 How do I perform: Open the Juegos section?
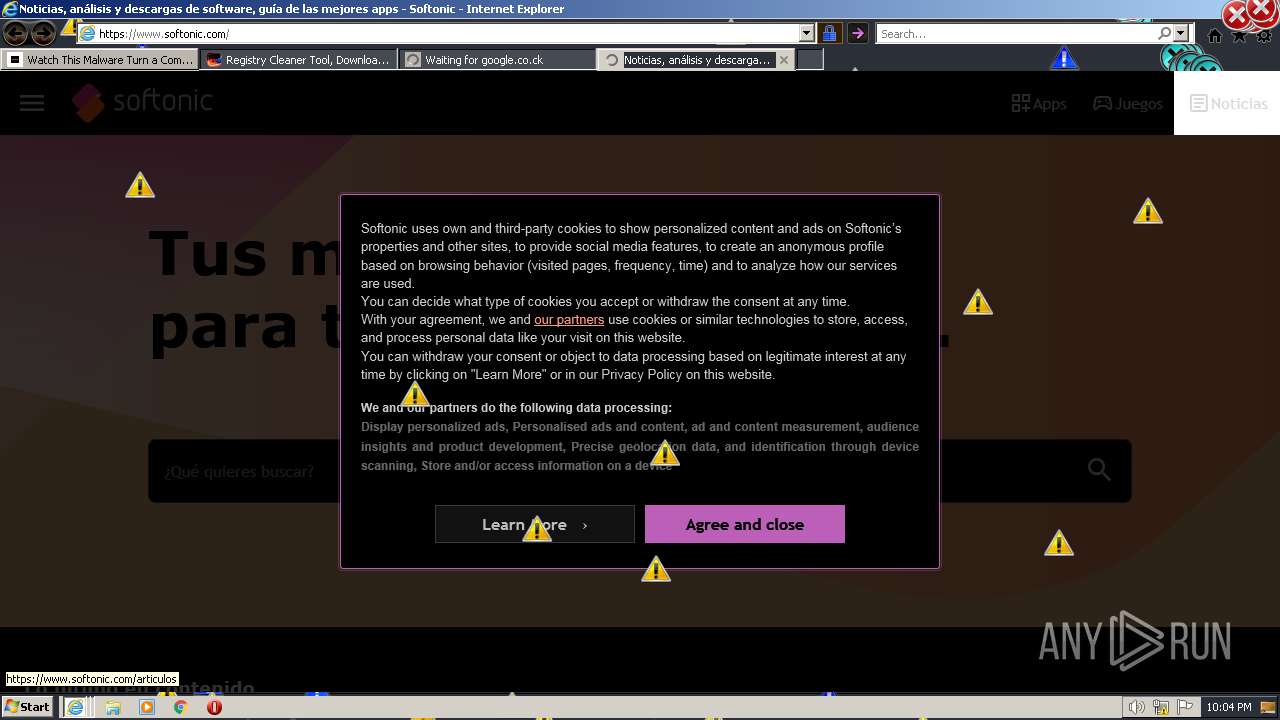1127,103
